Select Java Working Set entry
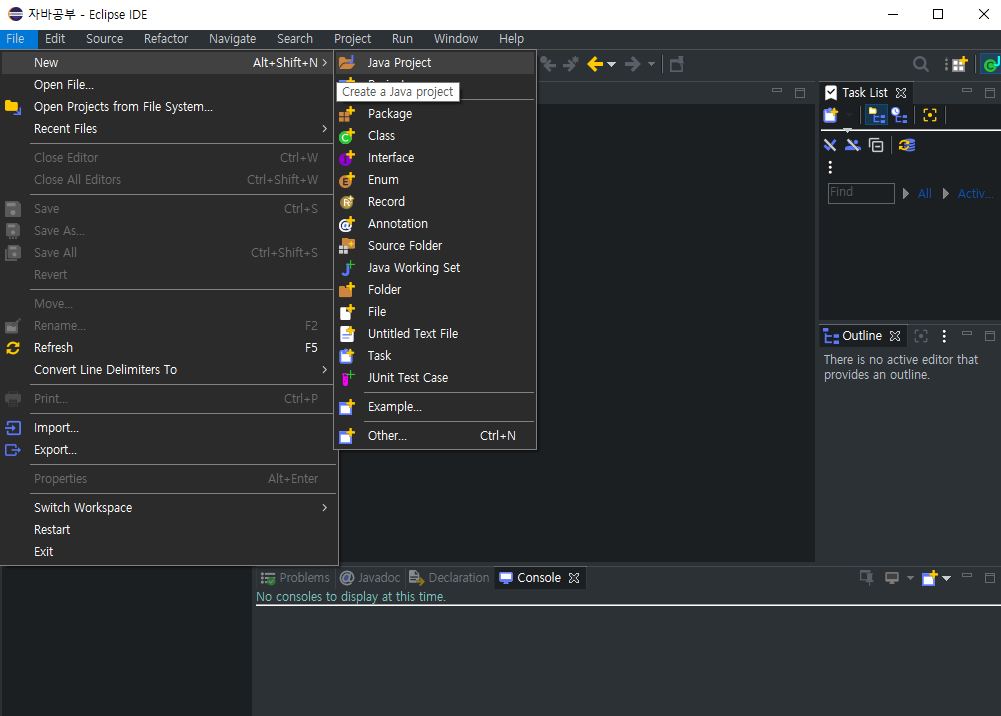 [435, 267]
